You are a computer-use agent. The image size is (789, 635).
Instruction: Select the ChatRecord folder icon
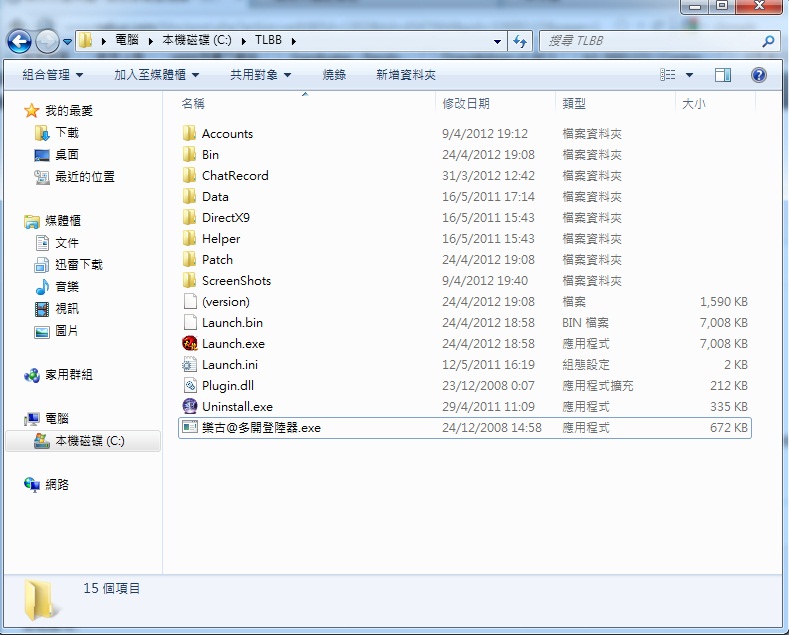[189, 176]
